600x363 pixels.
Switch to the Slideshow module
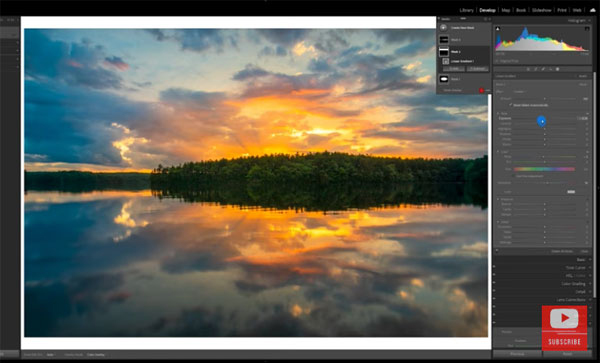tap(542, 10)
